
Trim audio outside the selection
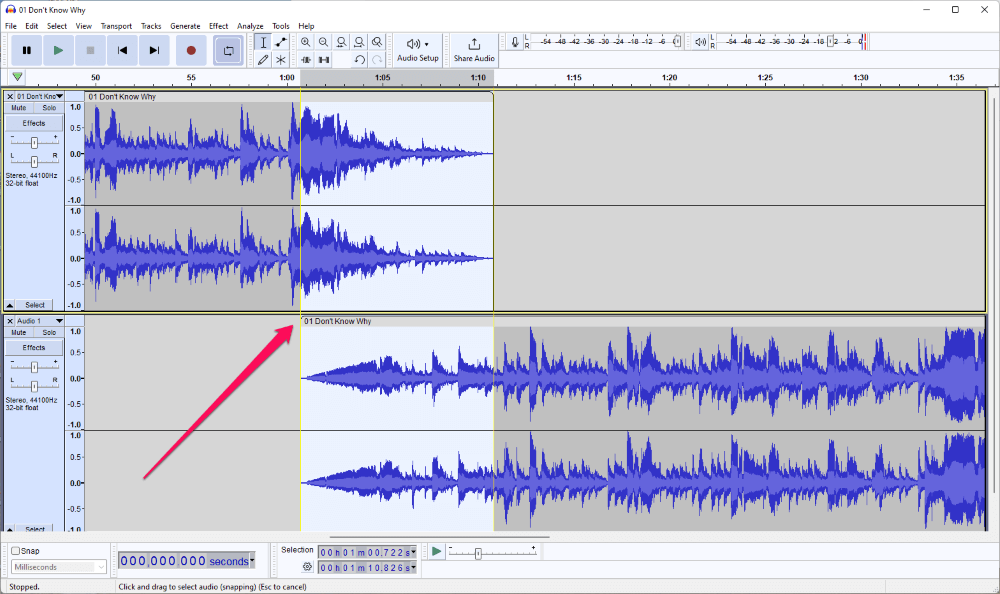305,60
